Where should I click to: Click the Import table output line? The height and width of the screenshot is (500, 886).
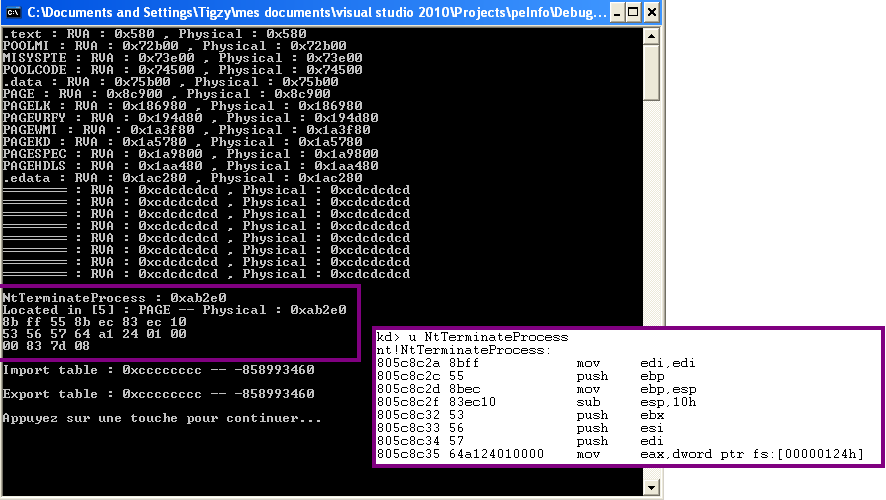pos(158,369)
